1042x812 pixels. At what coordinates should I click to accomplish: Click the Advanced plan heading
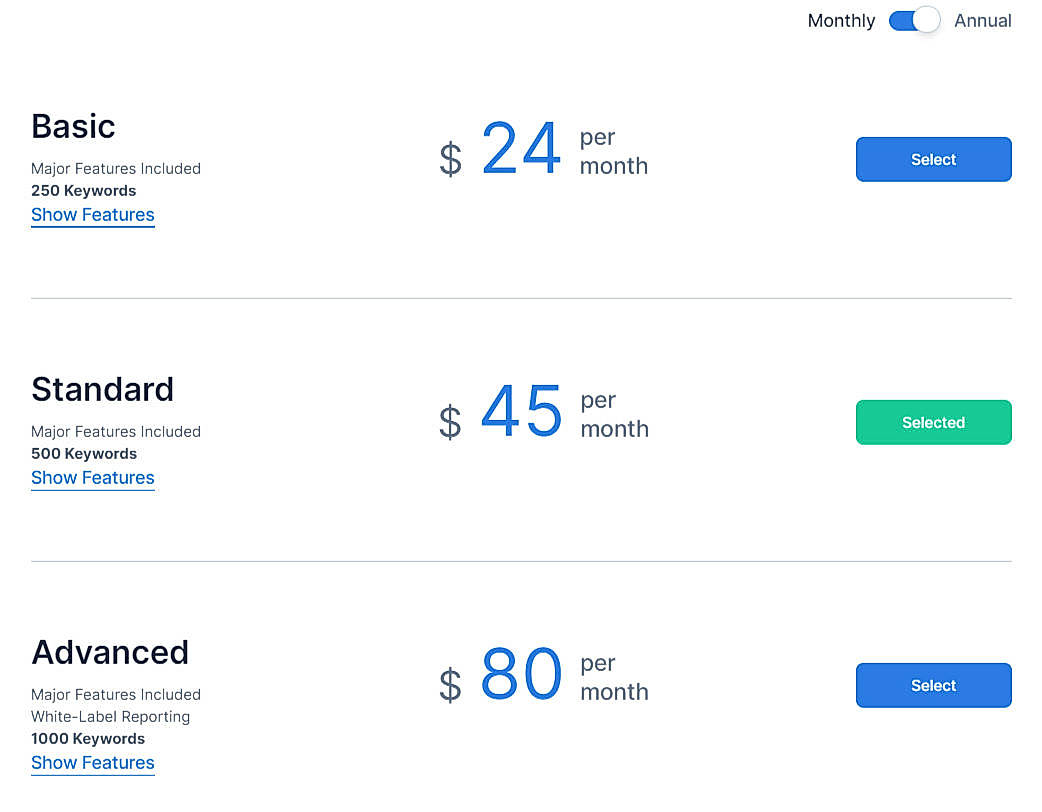110,652
